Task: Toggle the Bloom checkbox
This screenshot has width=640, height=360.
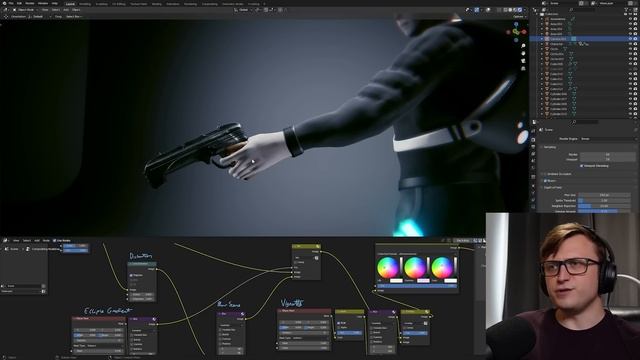Action: coord(545,180)
